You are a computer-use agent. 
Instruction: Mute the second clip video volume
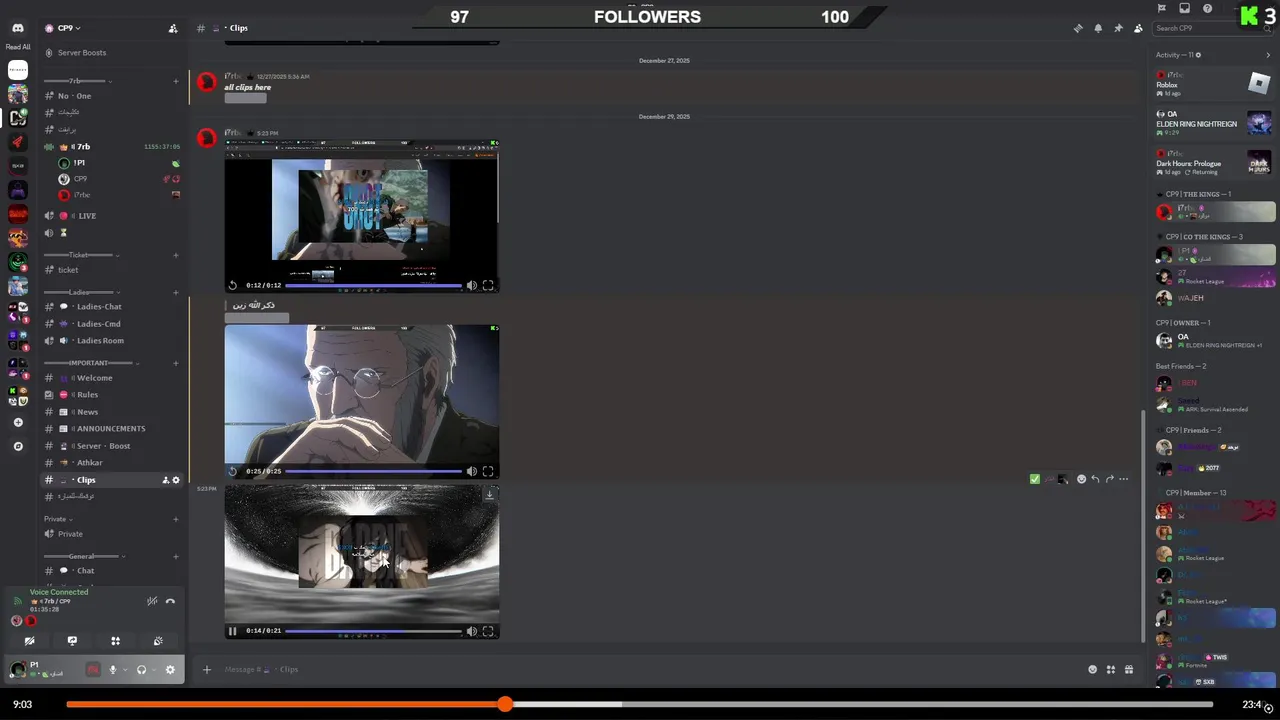(472, 471)
